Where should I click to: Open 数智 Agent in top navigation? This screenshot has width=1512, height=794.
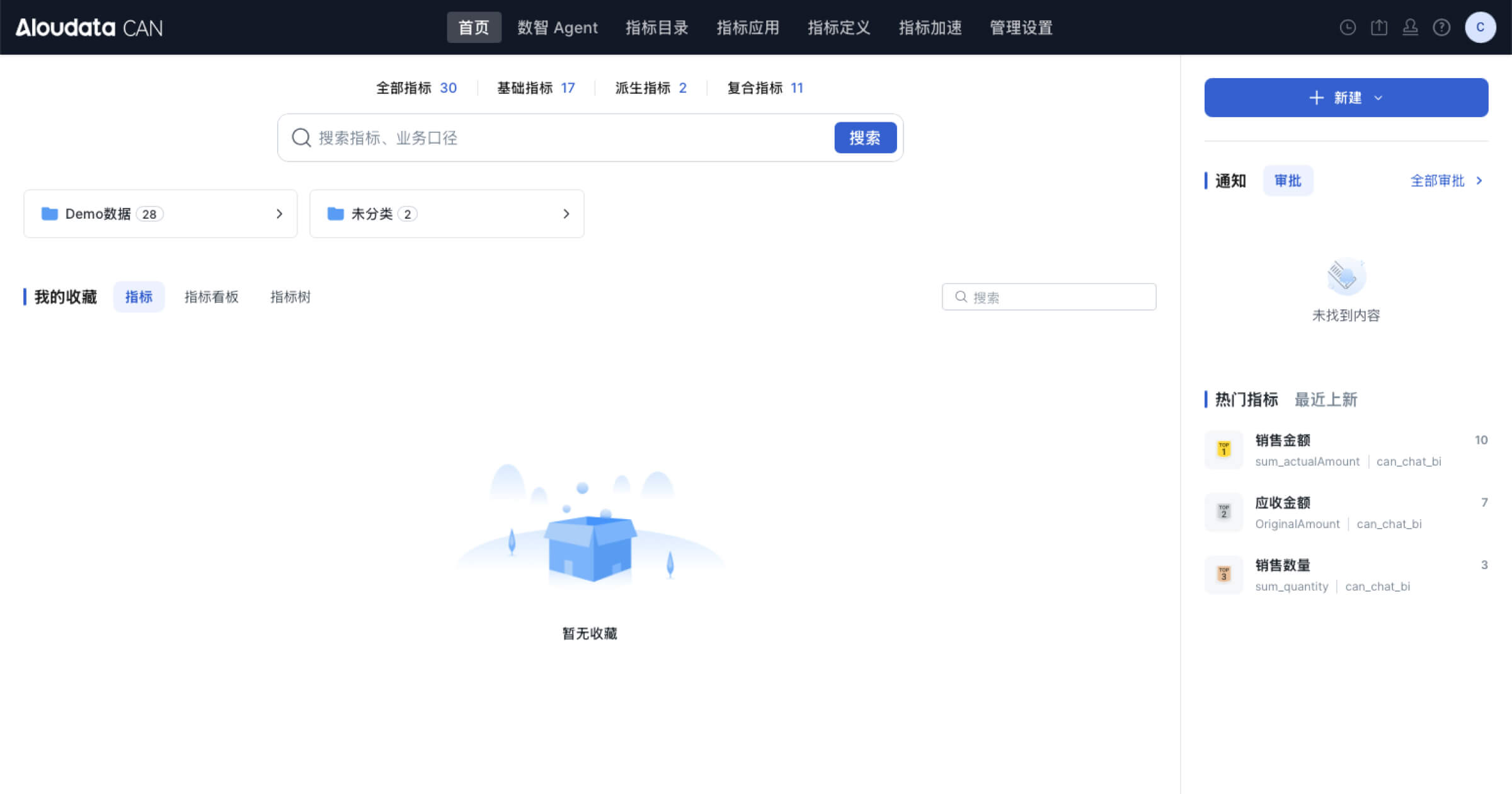coord(558,27)
